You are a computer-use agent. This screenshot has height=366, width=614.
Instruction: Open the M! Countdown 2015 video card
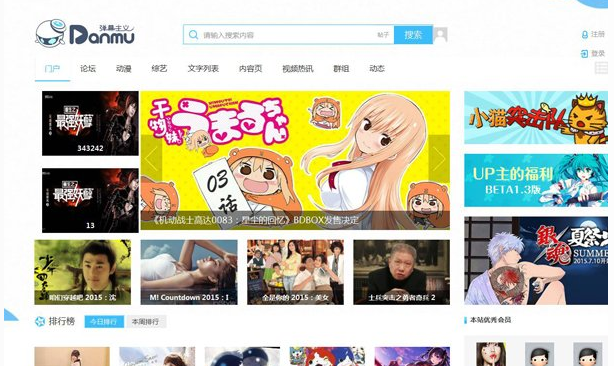pos(189,272)
